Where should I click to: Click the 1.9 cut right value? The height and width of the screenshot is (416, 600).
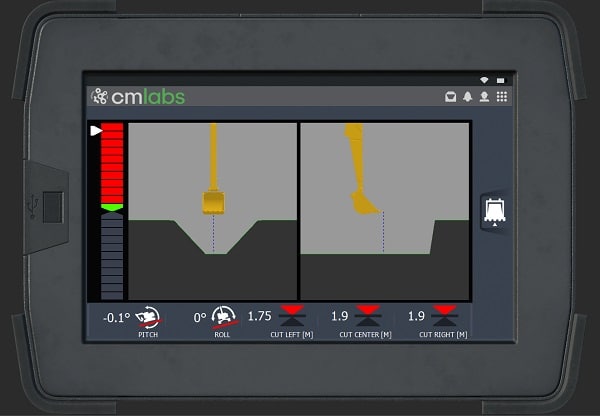[416, 316]
